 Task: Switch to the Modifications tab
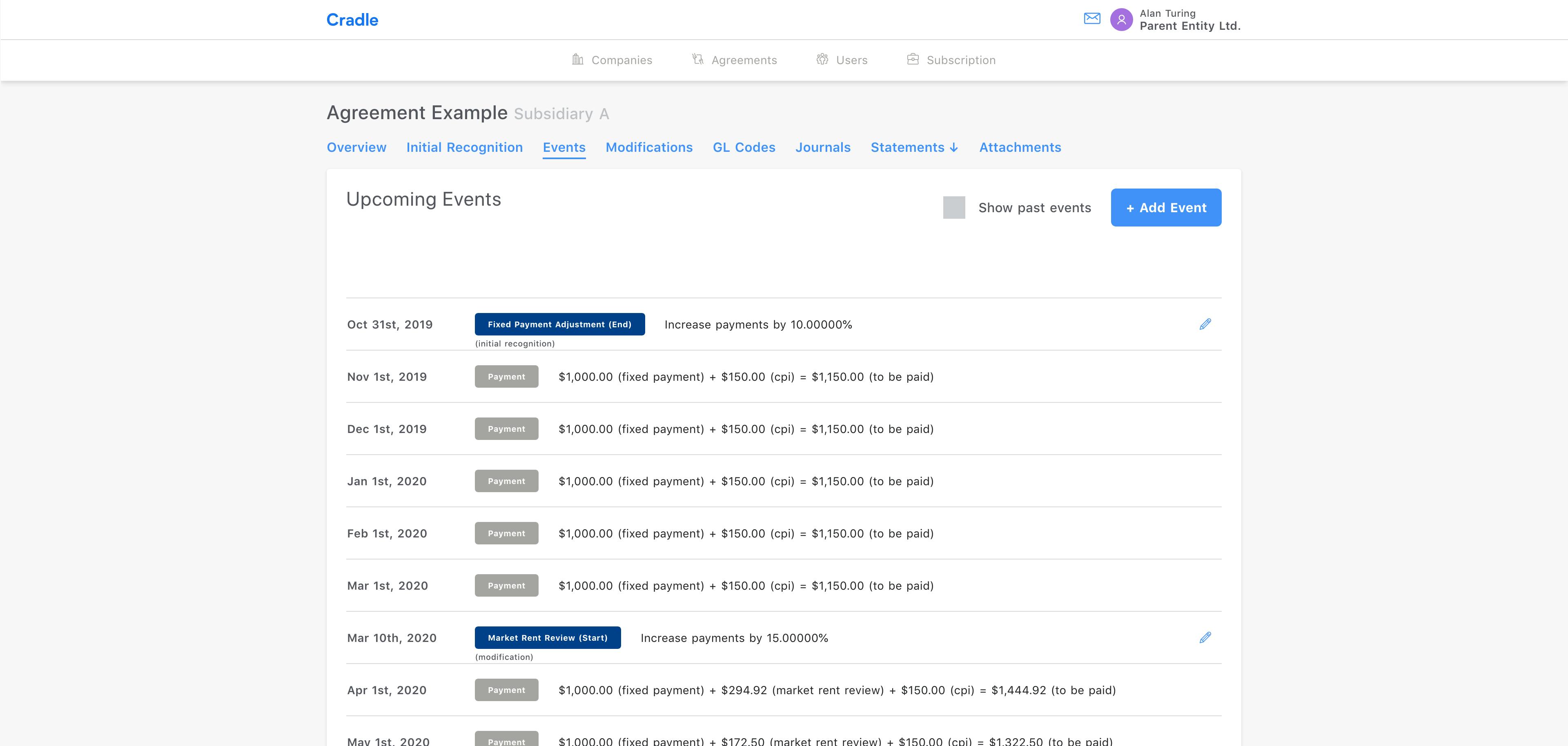(x=649, y=147)
